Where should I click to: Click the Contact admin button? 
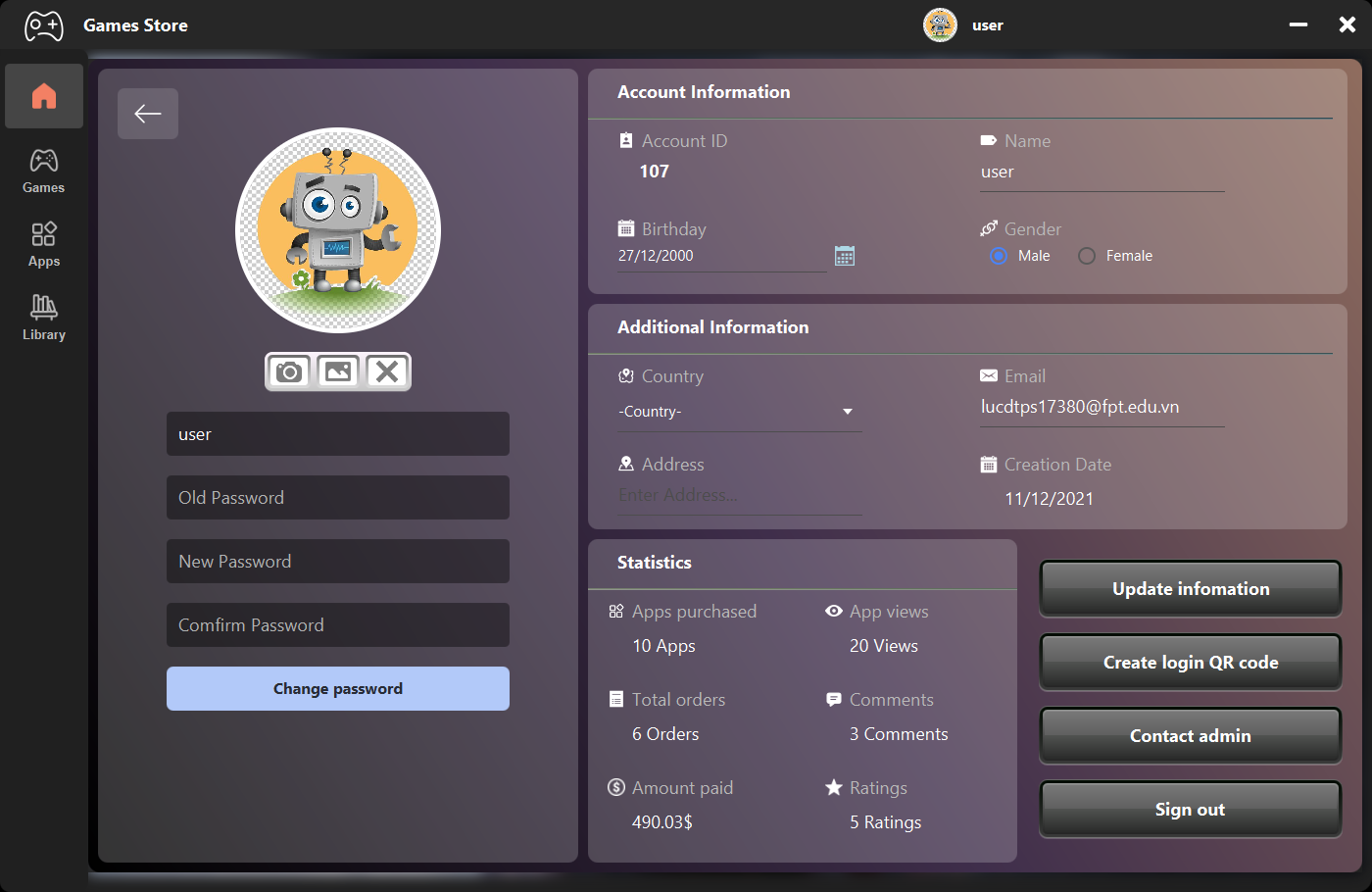click(x=1191, y=736)
